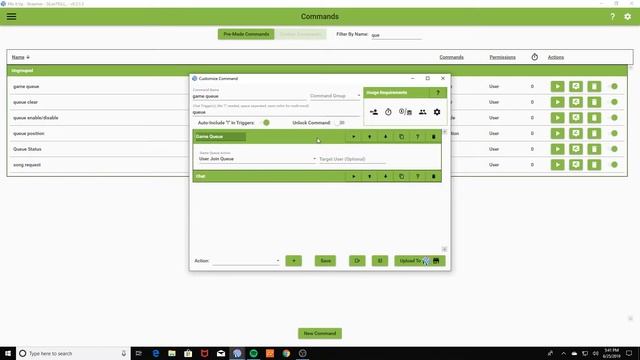Edit the song request command
This screenshot has height=360, width=640.
tap(576, 165)
